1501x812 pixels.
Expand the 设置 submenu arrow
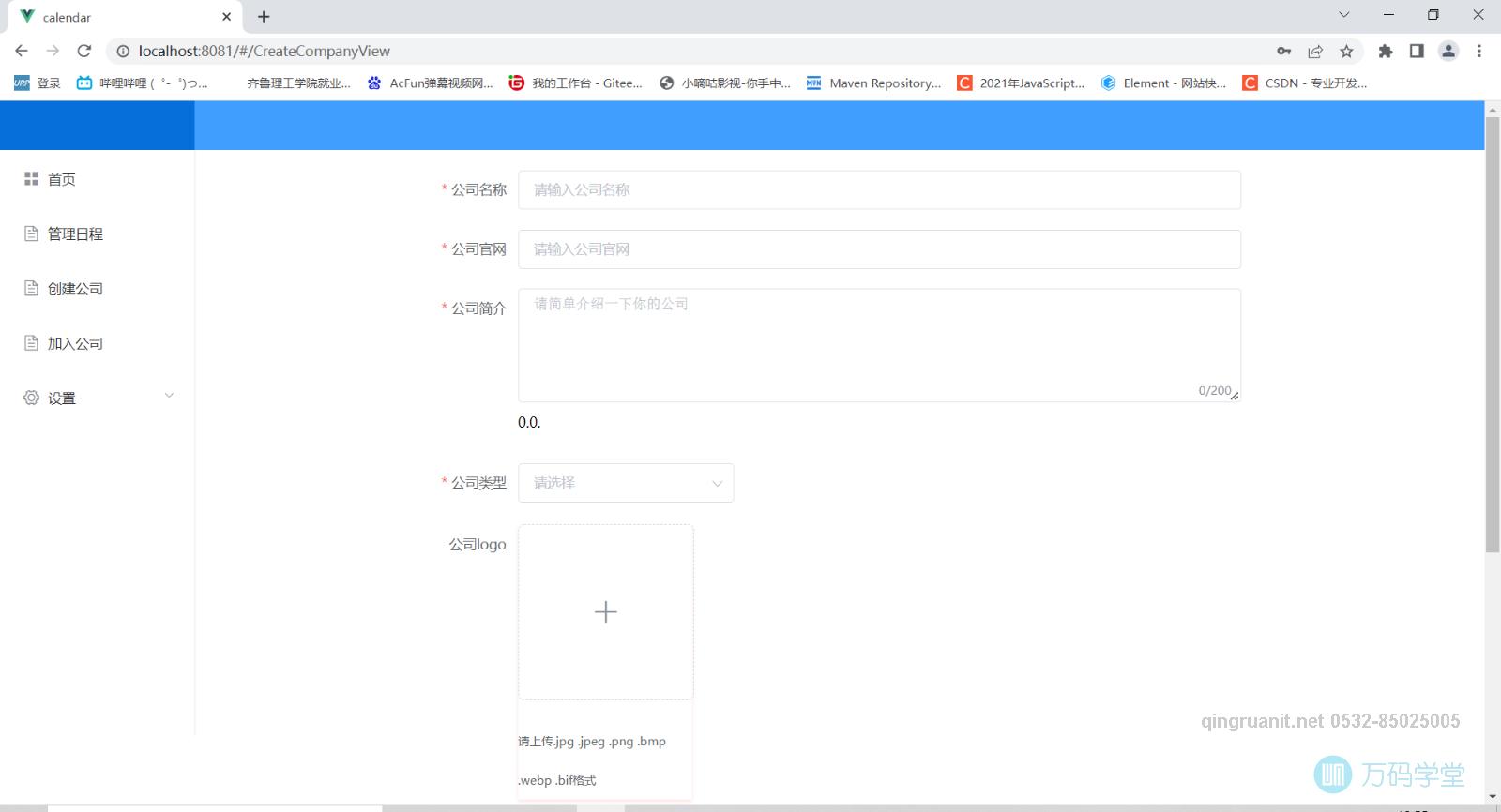[x=169, y=396]
